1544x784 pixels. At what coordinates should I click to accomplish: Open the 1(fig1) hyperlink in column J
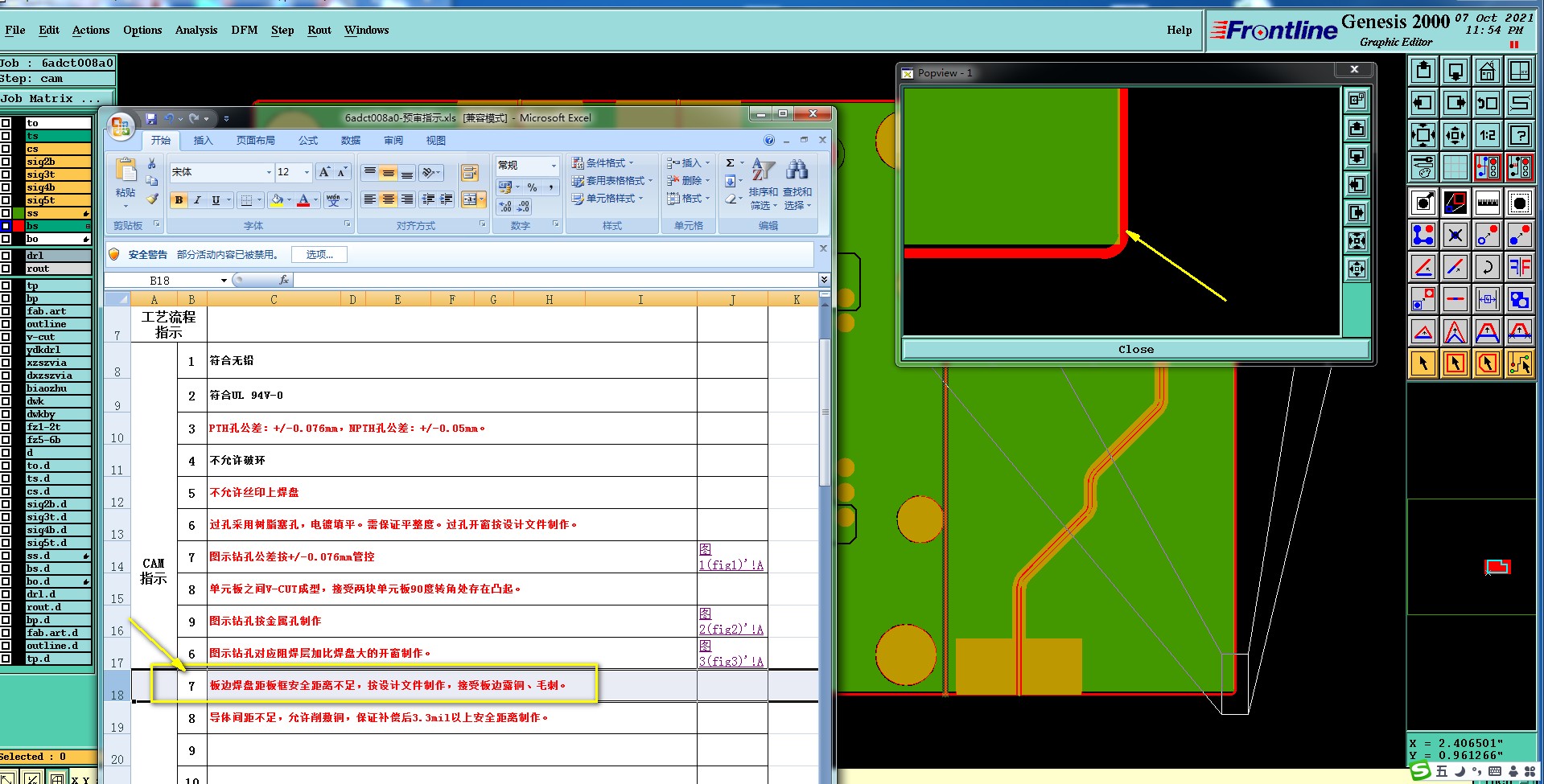tap(731, 557)
